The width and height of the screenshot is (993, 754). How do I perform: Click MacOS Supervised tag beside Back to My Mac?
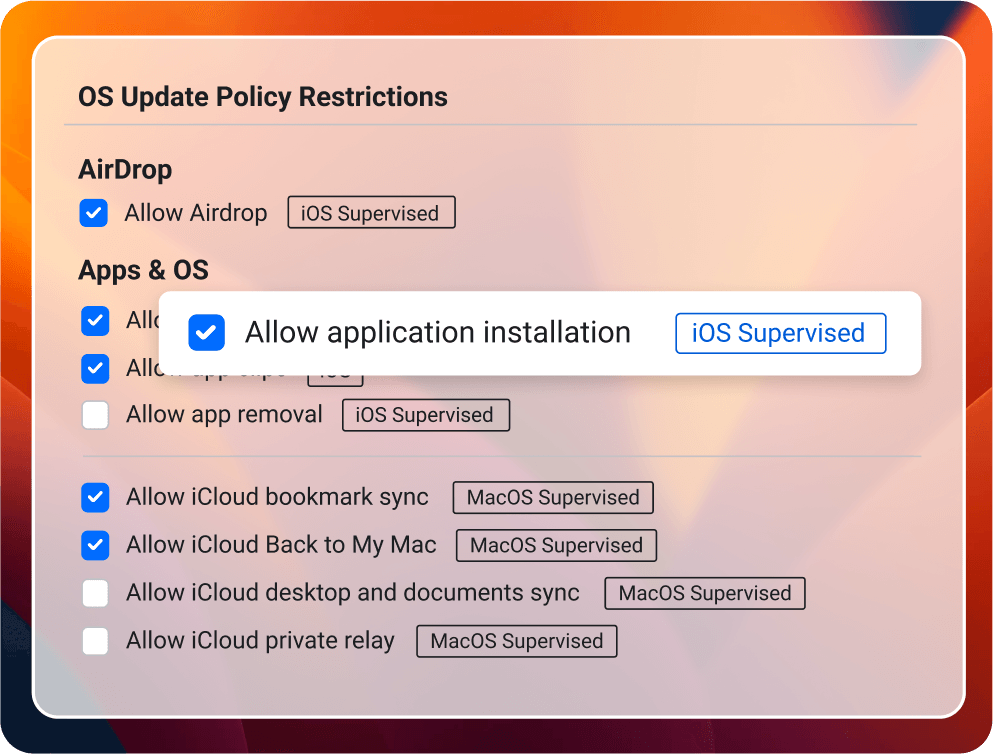pos(556,545)
